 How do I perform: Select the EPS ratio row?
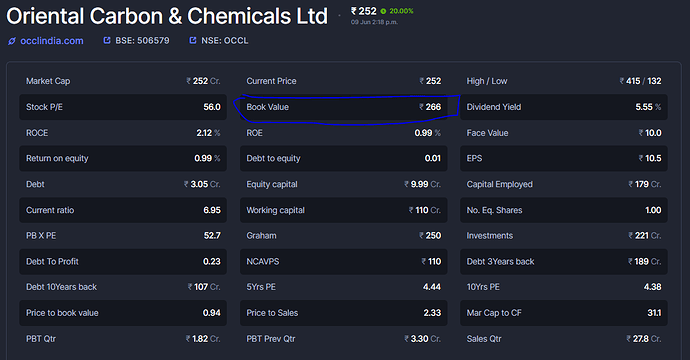click(564, 158)
